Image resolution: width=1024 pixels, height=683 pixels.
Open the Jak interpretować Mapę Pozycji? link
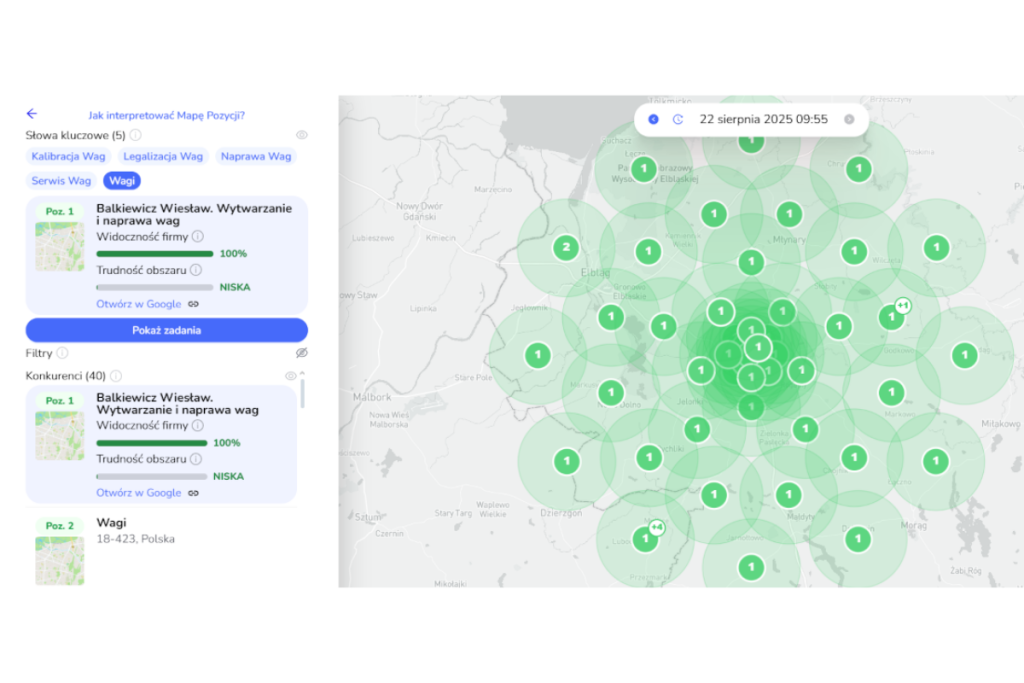pyautogui.click(x=167, y=116)
